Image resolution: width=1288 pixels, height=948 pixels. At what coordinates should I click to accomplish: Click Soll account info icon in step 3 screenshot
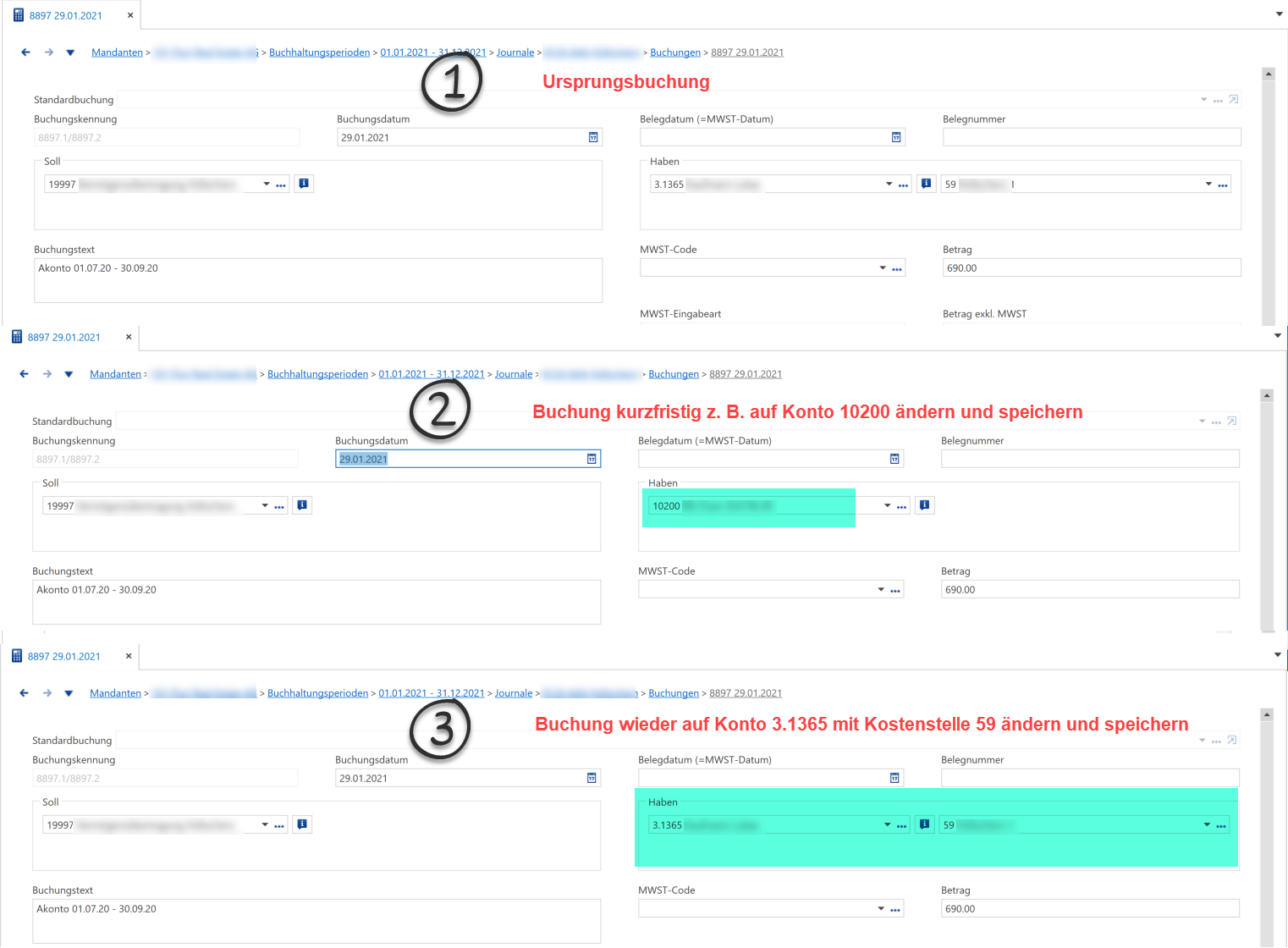point(302,824)
